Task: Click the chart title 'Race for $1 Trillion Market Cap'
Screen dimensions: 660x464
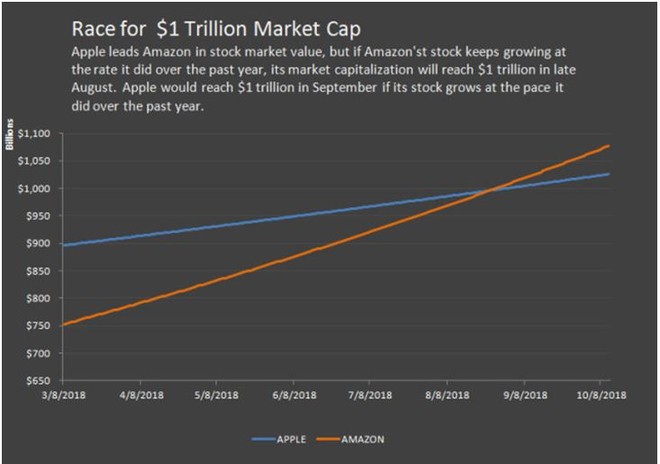Action: pyautogui.click(x=216, y=29)
